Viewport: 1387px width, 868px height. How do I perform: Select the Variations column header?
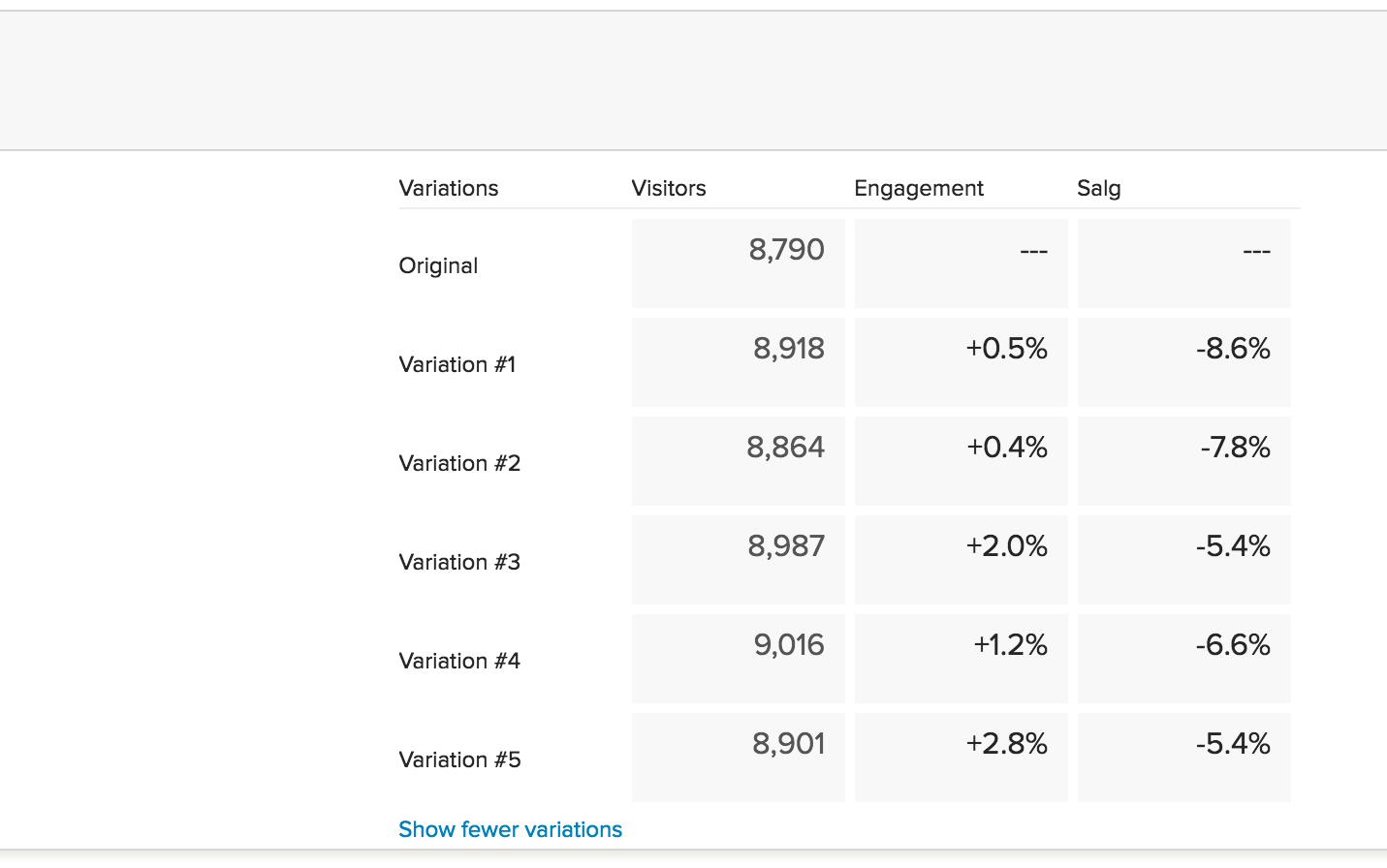[x=448, y=188]
